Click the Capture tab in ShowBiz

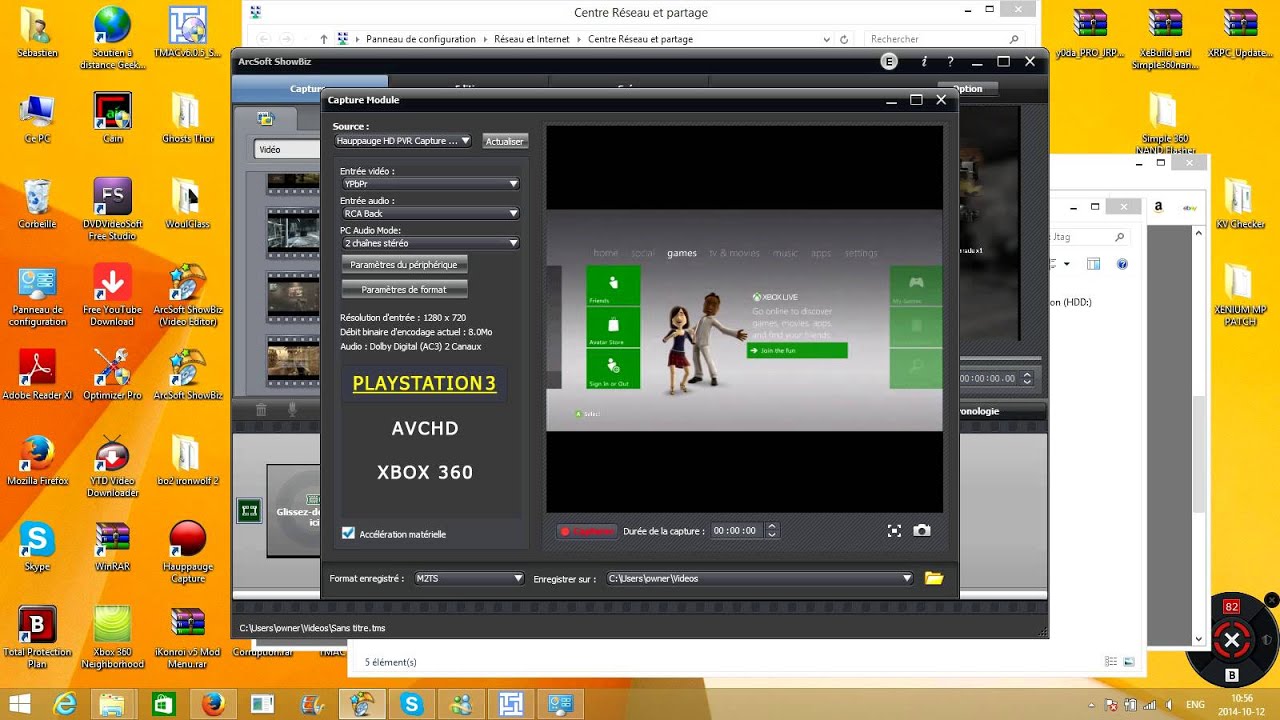[x=305, y=89]
